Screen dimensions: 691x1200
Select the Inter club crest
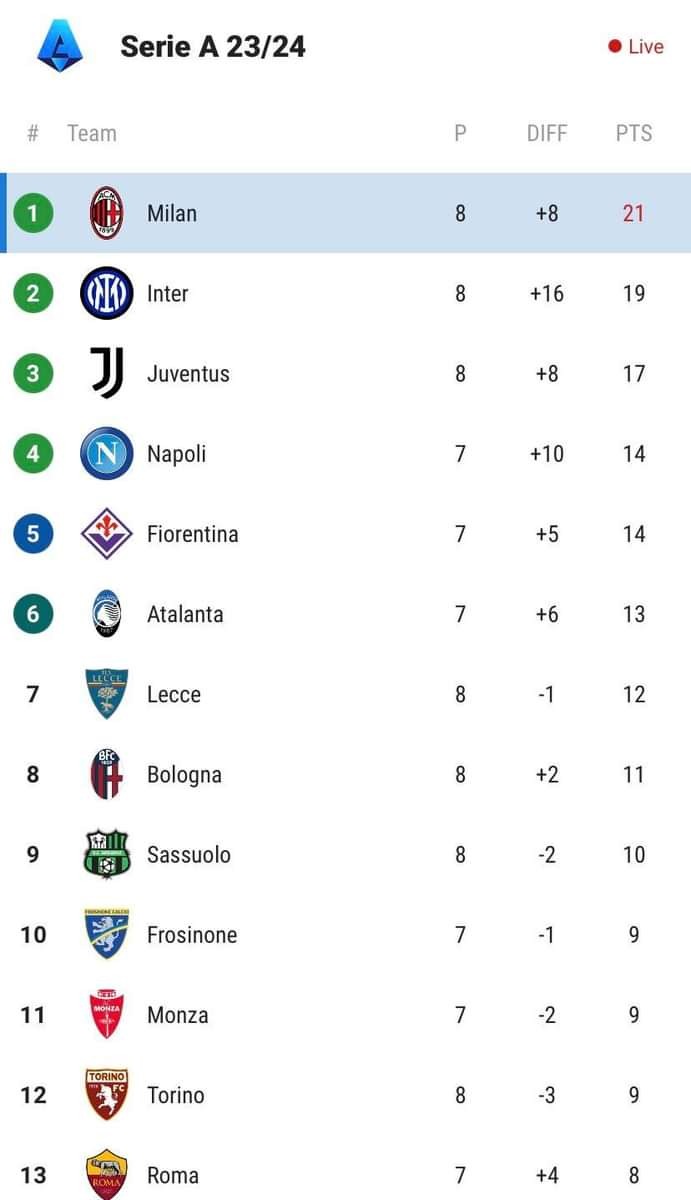coord(106,293)
